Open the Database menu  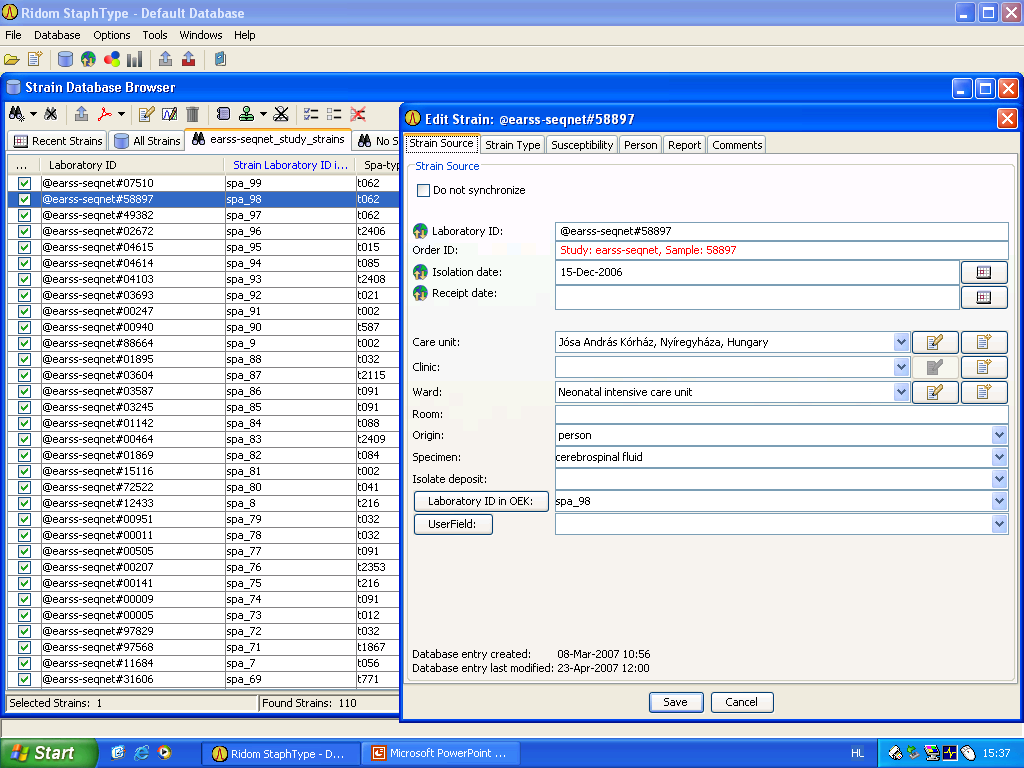coord(57,35)
